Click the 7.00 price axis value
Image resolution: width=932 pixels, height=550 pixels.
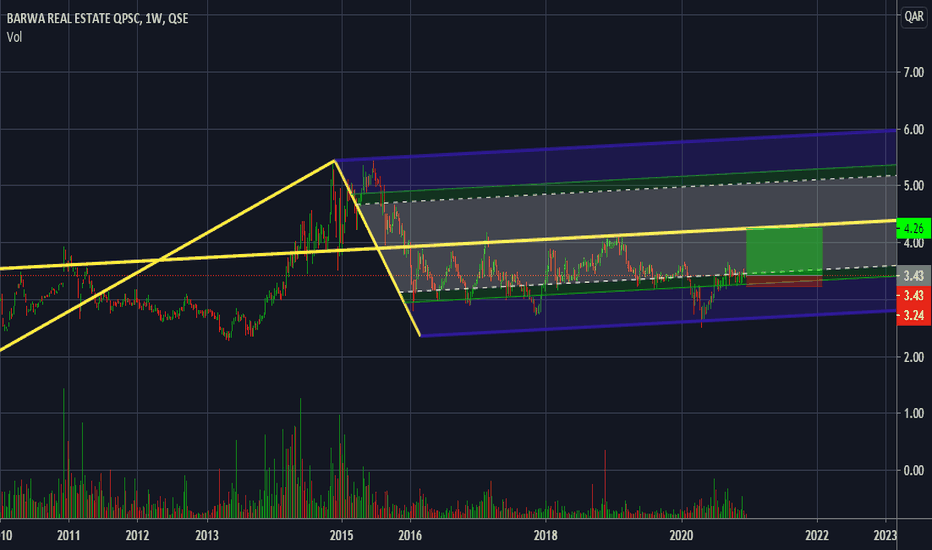[x=914, y=73]
